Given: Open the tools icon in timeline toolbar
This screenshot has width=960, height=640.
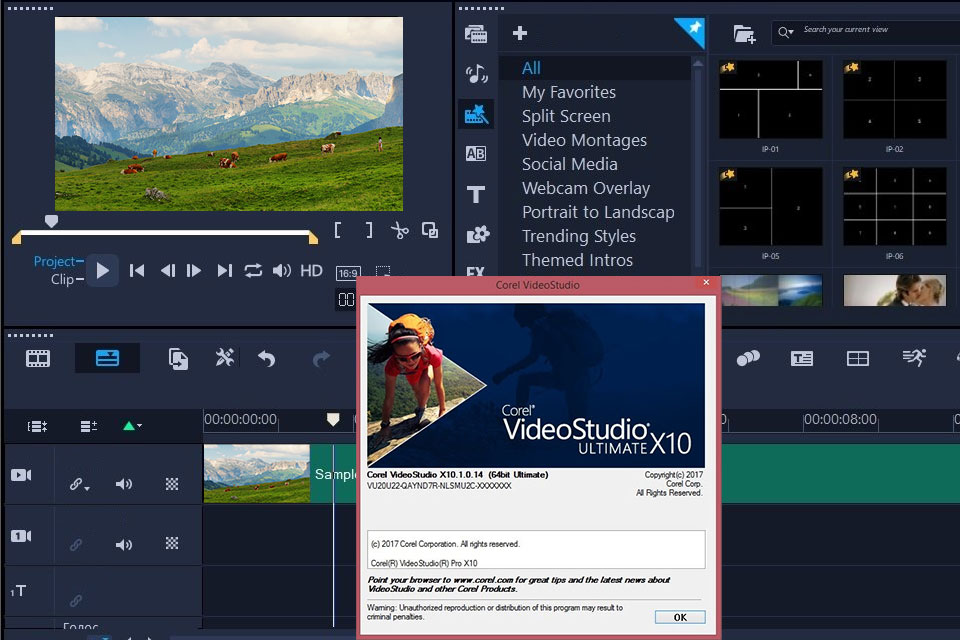Looking at the screenshot, I should pos(225,357).
